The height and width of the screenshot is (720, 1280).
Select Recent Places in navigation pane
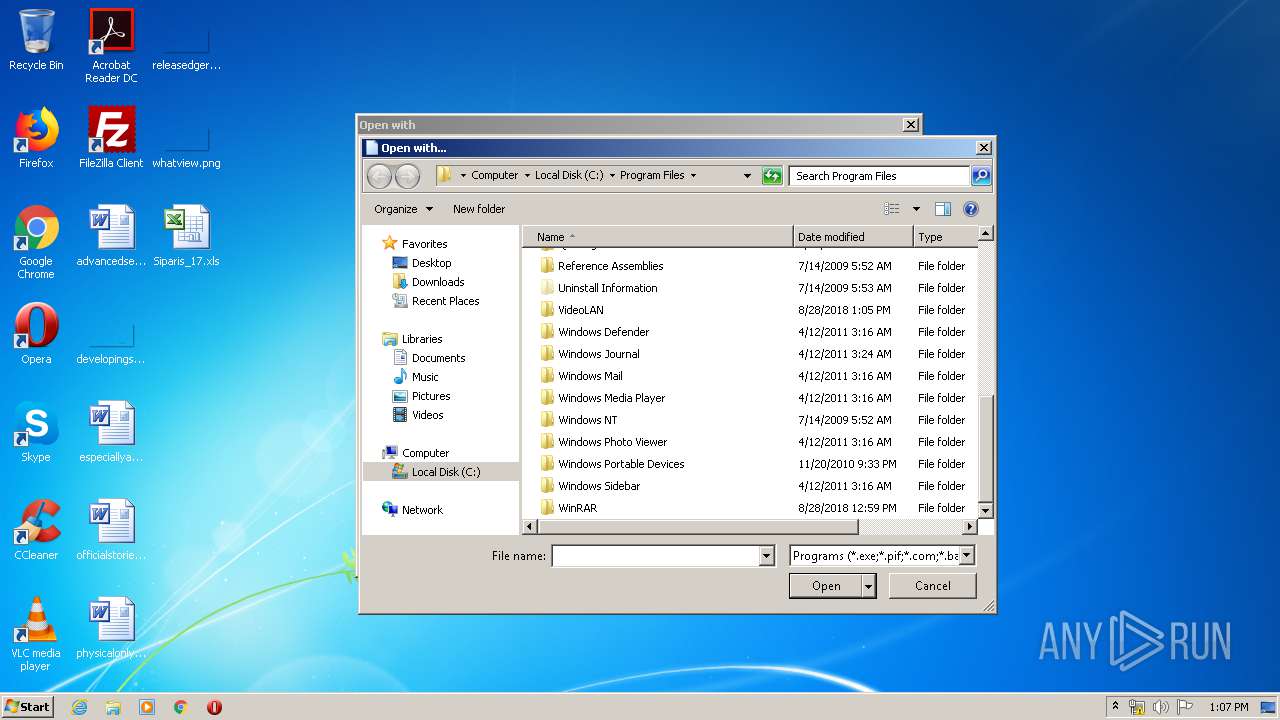(x=445, y=301)
